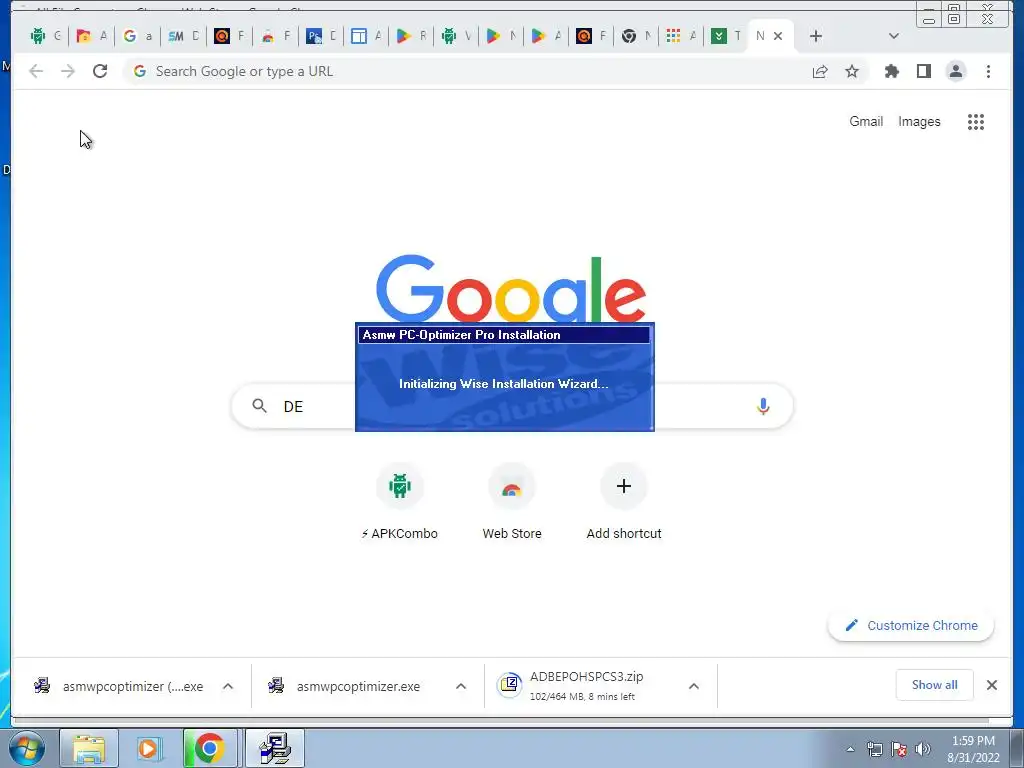Click the network tray icon

pyautogui.click(x=874, y=749)
